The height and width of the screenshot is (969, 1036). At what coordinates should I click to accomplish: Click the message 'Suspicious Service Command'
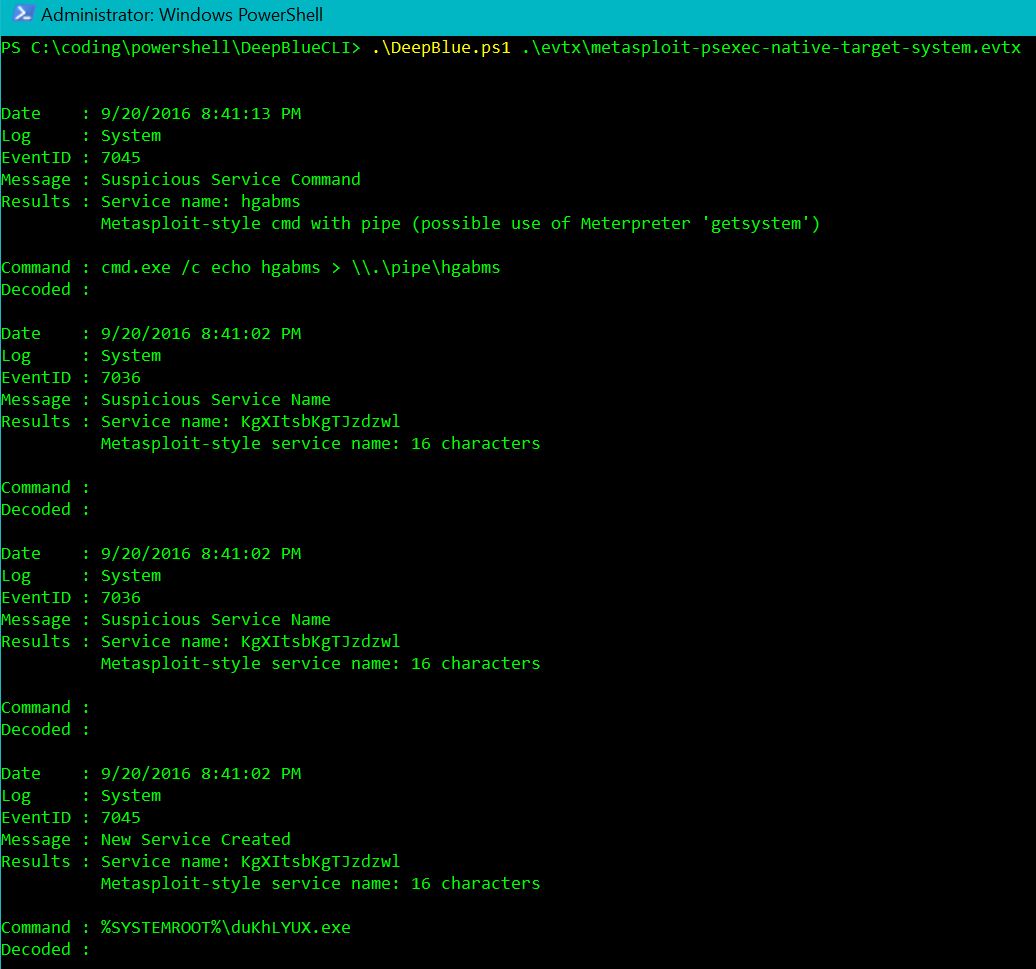click(231, 180)
